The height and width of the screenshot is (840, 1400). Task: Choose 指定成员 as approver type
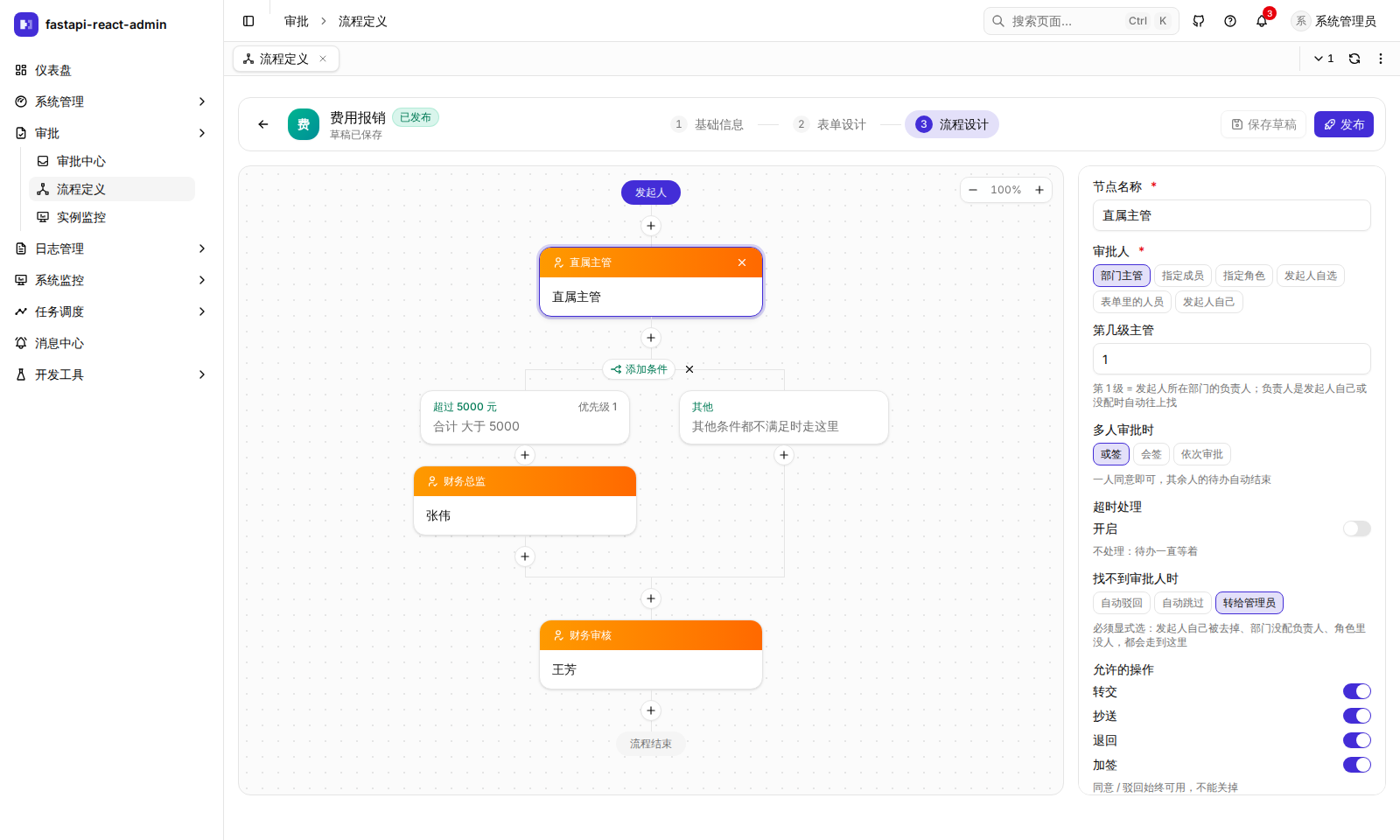[x=1183, y=276]
